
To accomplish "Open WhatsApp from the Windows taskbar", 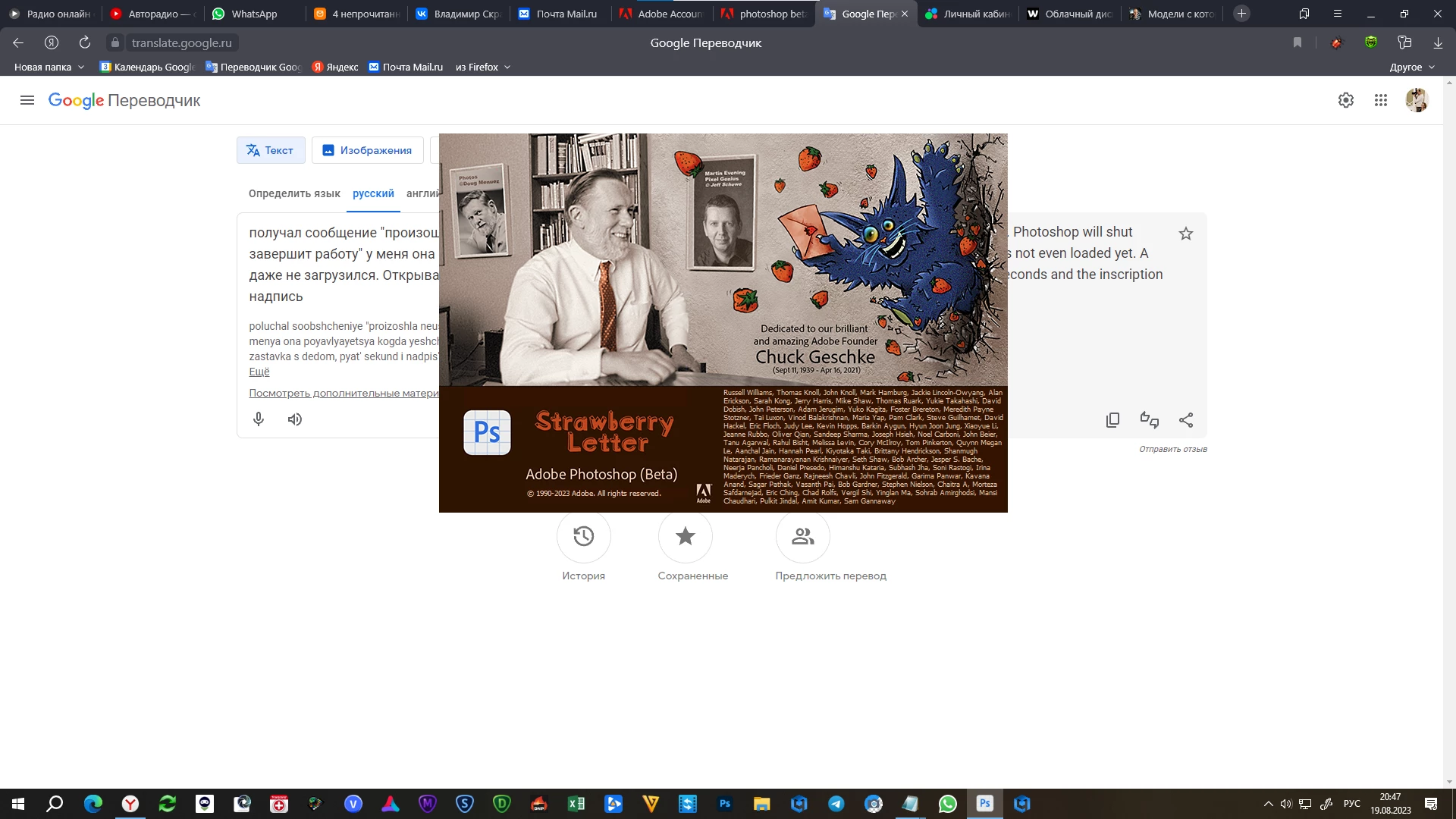I will click(947, 804).
